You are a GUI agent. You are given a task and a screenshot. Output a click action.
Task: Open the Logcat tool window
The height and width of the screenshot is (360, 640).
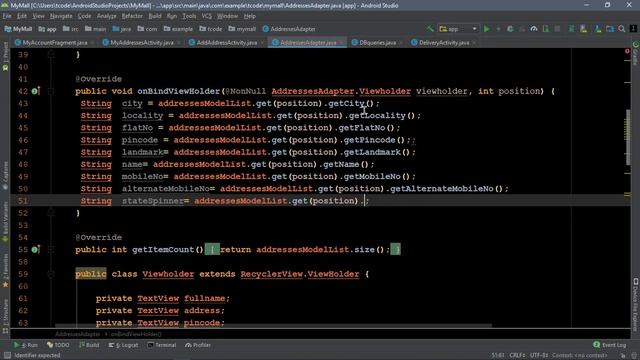pos(123,345)
